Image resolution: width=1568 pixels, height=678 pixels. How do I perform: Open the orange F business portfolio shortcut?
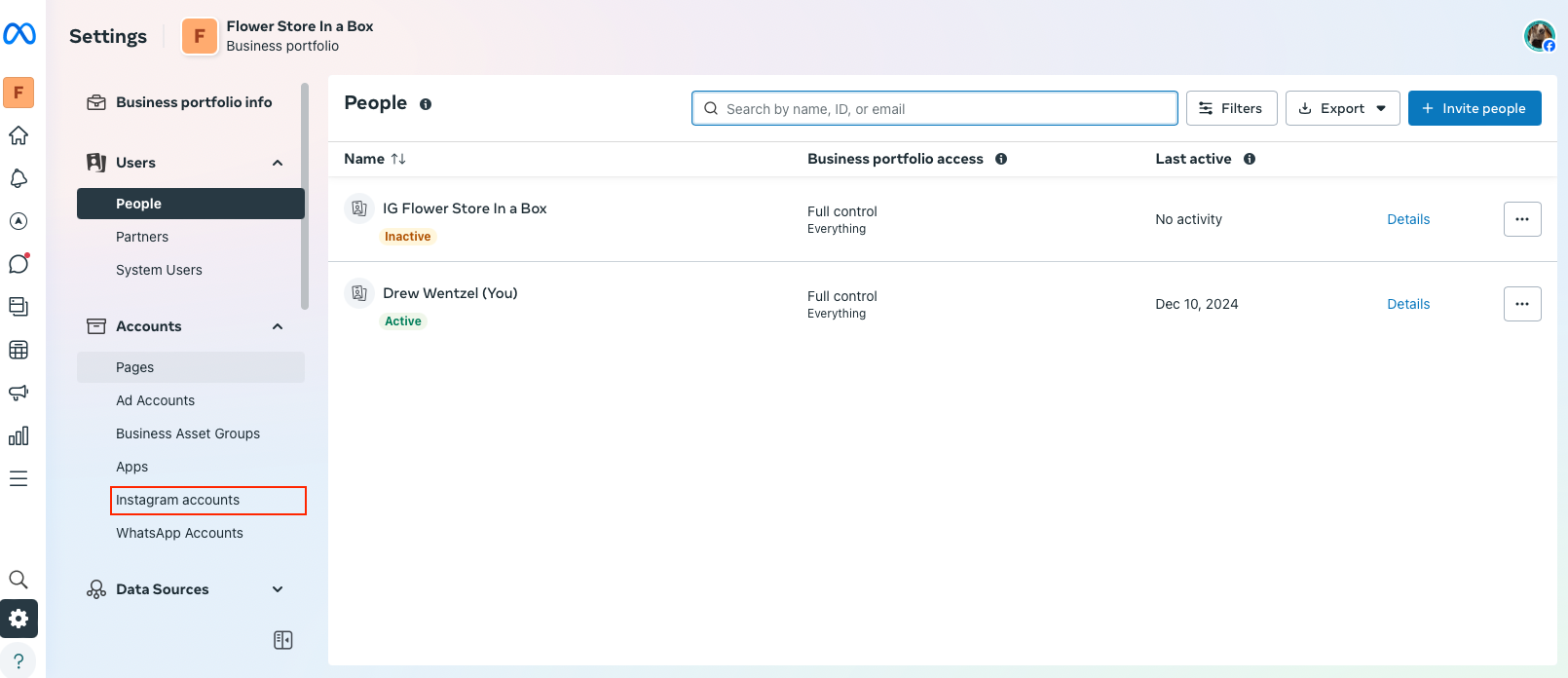click(19, 93)
